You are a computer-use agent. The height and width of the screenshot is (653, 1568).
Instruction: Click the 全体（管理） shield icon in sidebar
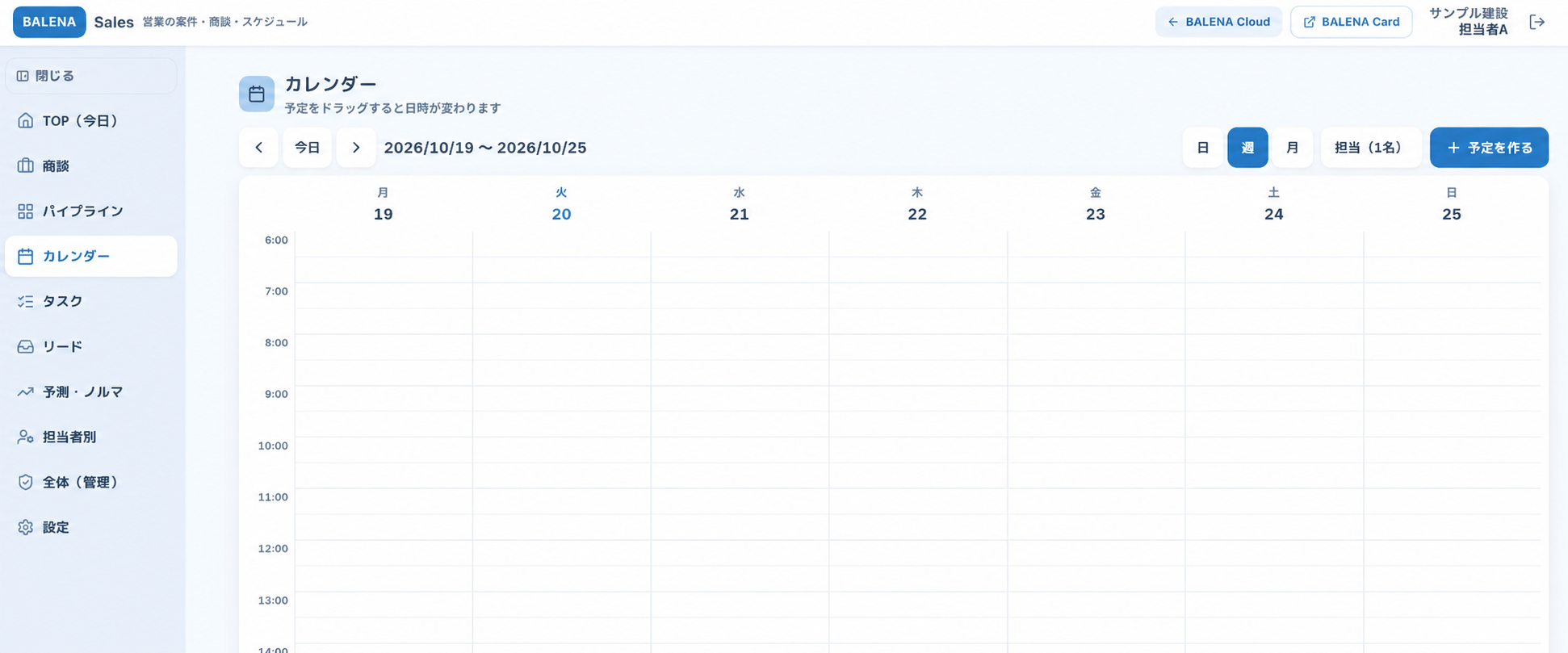pos(26,483)
